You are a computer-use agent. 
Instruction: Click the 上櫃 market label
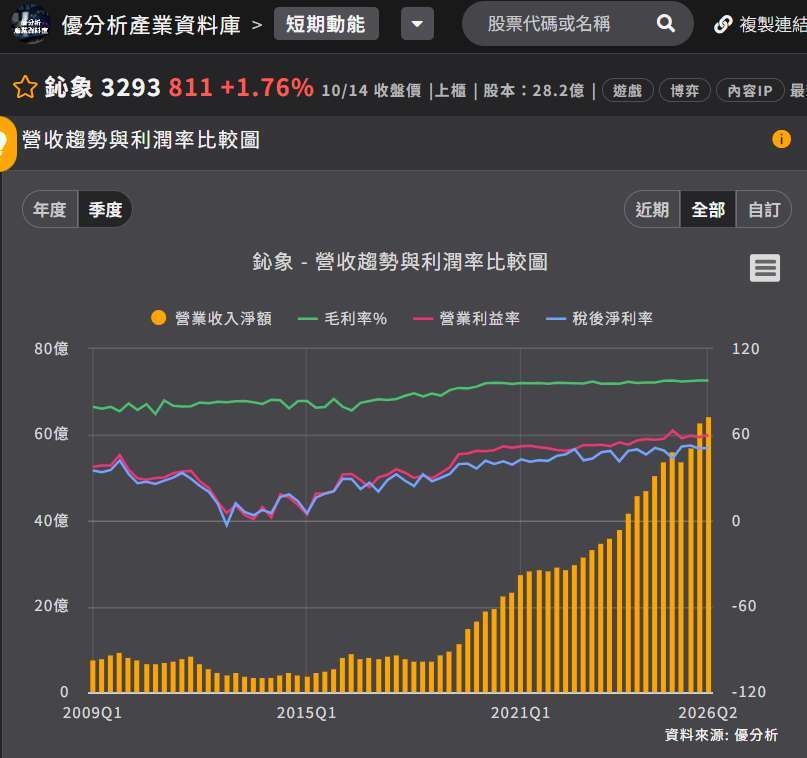[x=451, y=91]
